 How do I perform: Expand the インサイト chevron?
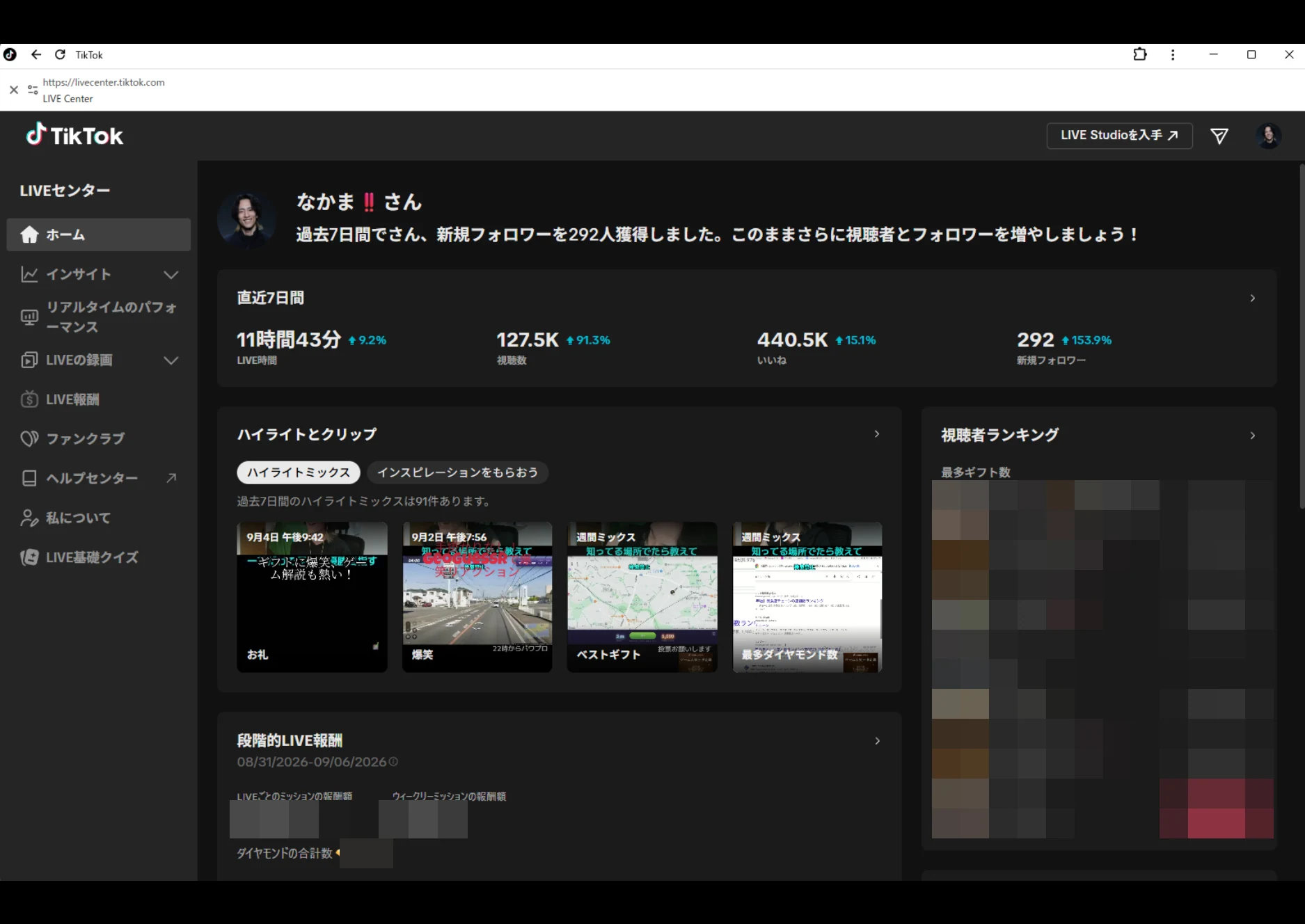pyautogui.click(x=171, y=275)
